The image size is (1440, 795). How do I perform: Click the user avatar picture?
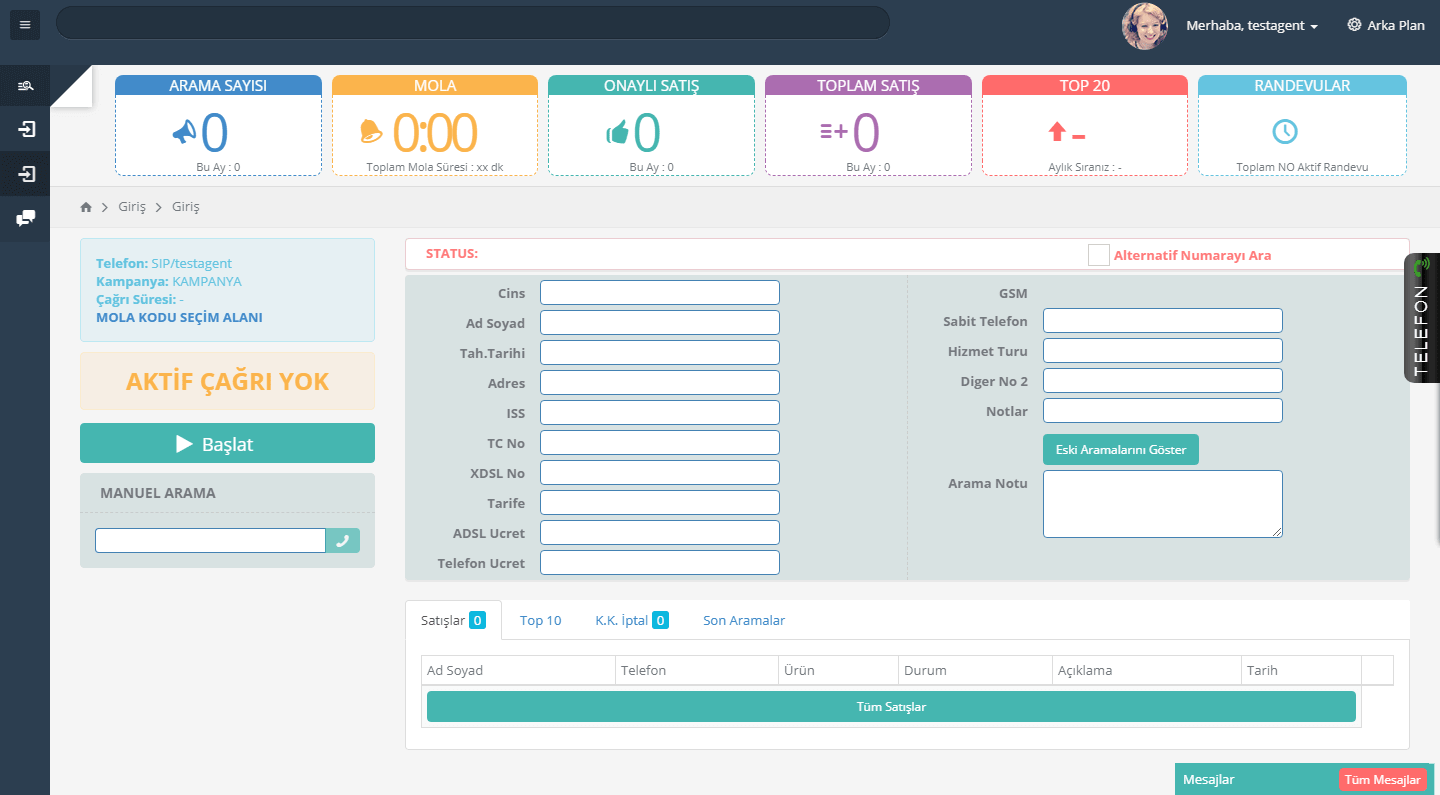pos(1145,26)
